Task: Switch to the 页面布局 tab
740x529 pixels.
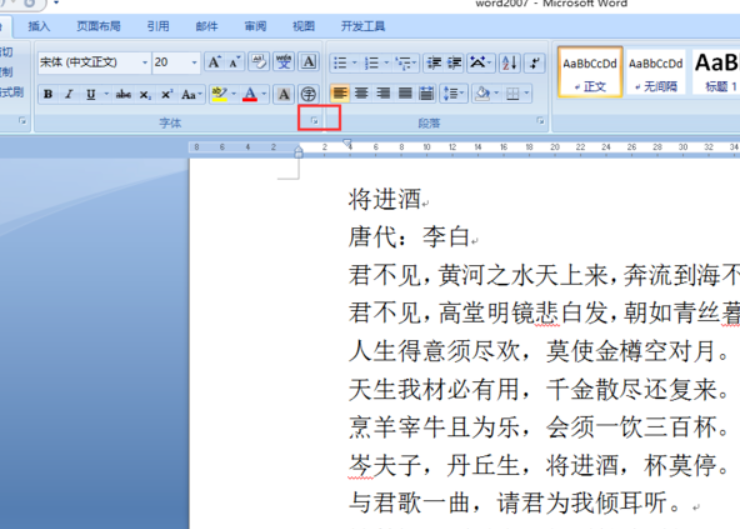Action: tap(99, 26)
